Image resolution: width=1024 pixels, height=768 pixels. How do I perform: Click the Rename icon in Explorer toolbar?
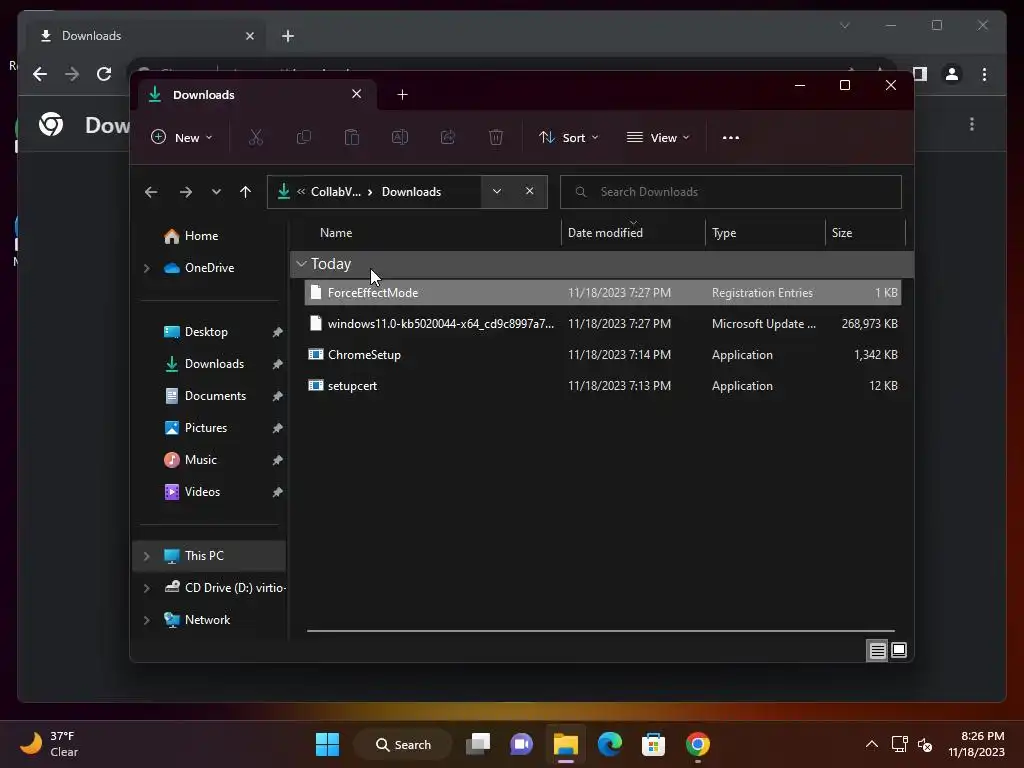point(400,137)
